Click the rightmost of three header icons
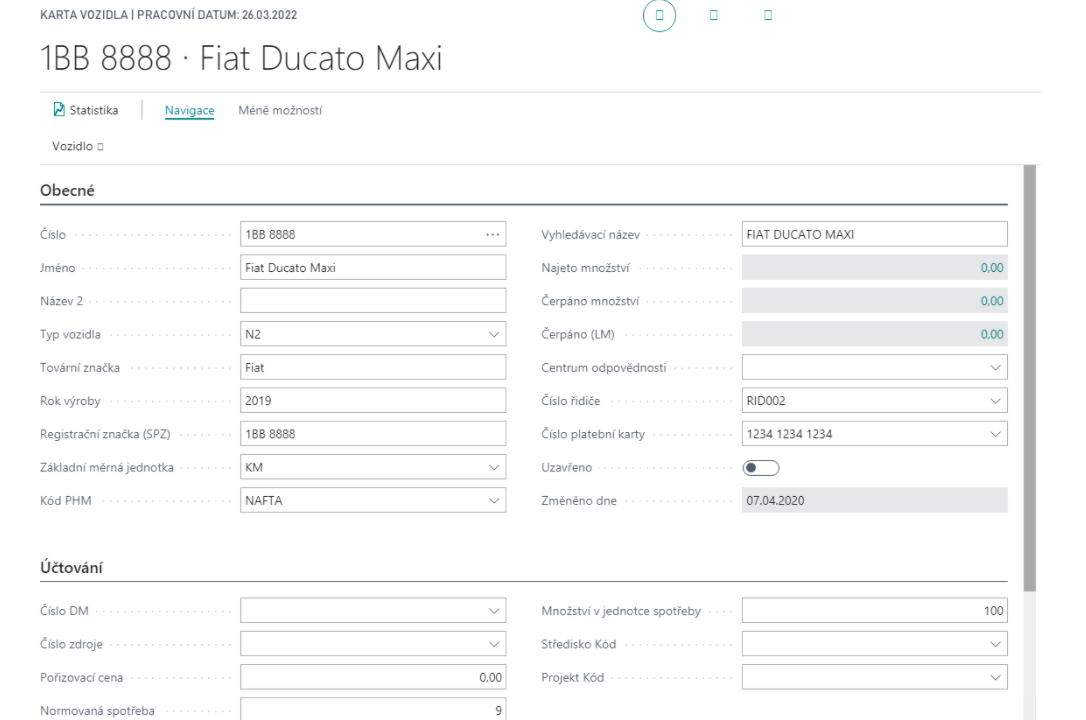 pyautogui.click(x=767, y=17)
